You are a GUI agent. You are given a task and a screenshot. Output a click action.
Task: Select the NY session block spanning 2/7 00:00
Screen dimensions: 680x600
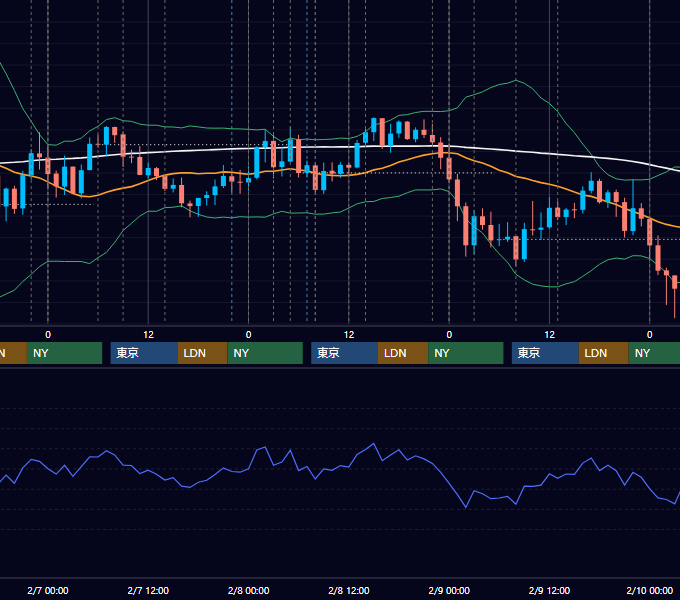pos(64,353)
